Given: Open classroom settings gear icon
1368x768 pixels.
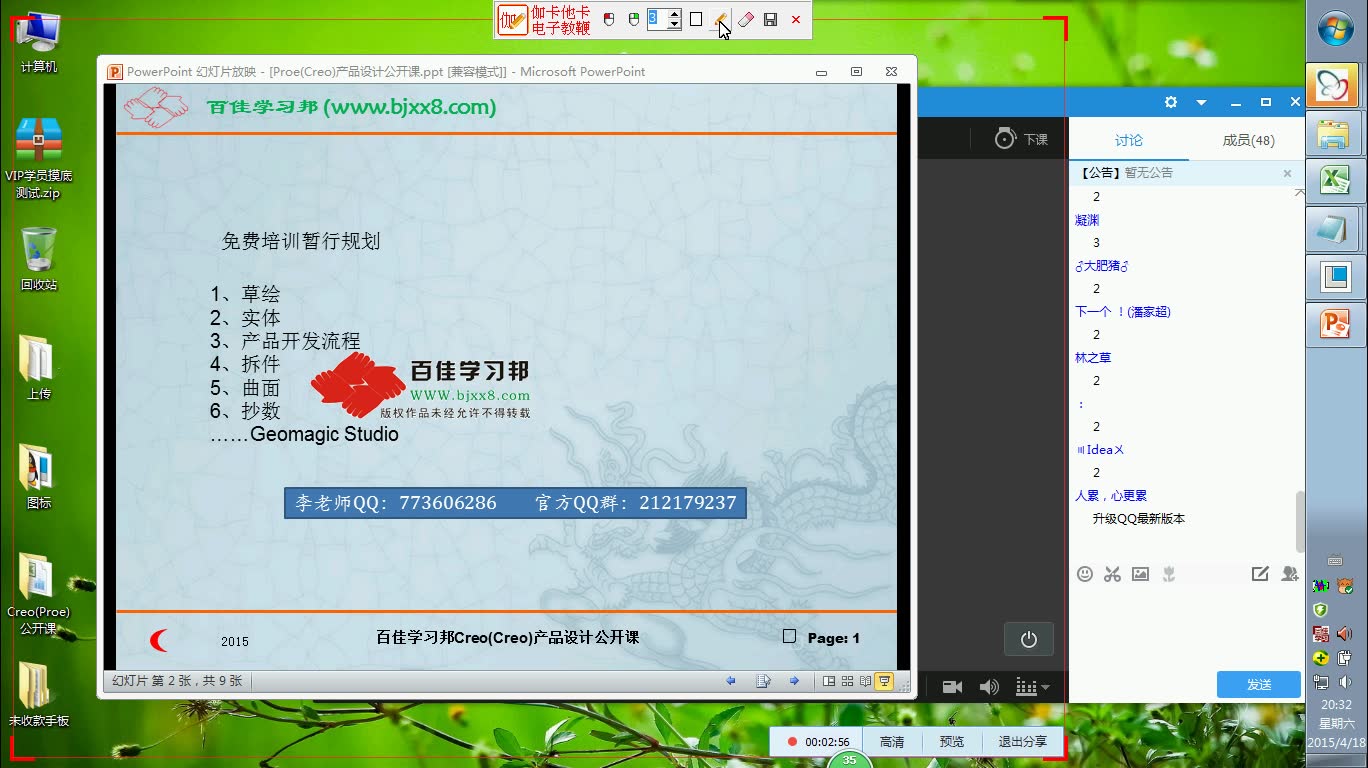Looking at the screenshot, I should click(x=1171, y=102).
